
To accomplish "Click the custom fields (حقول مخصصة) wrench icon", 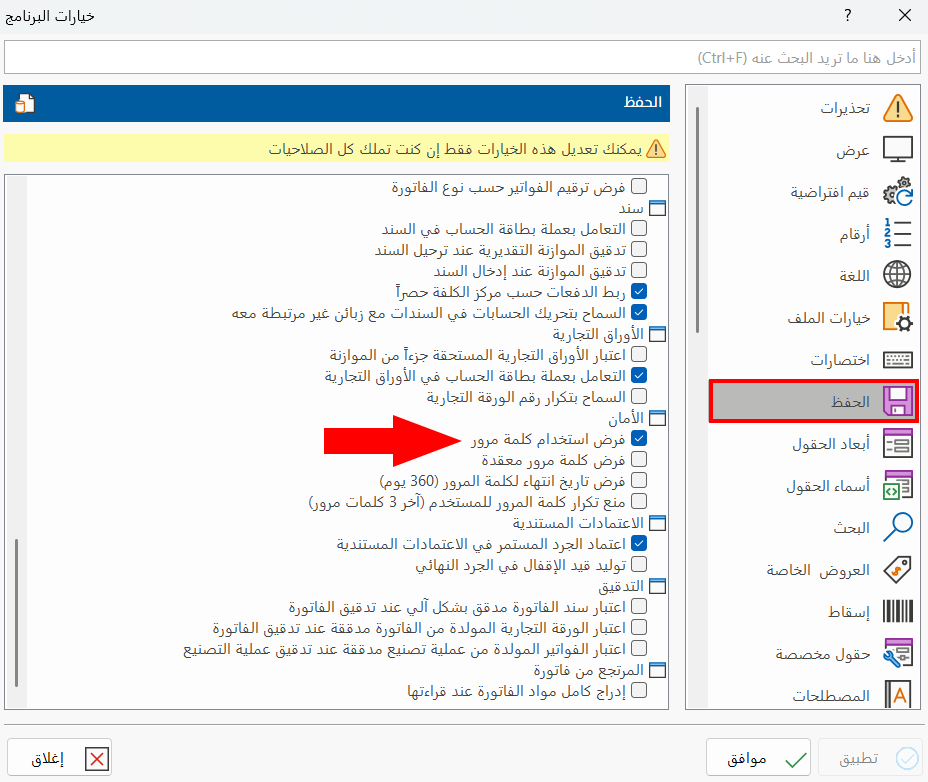I will click(x=897, y=653).
